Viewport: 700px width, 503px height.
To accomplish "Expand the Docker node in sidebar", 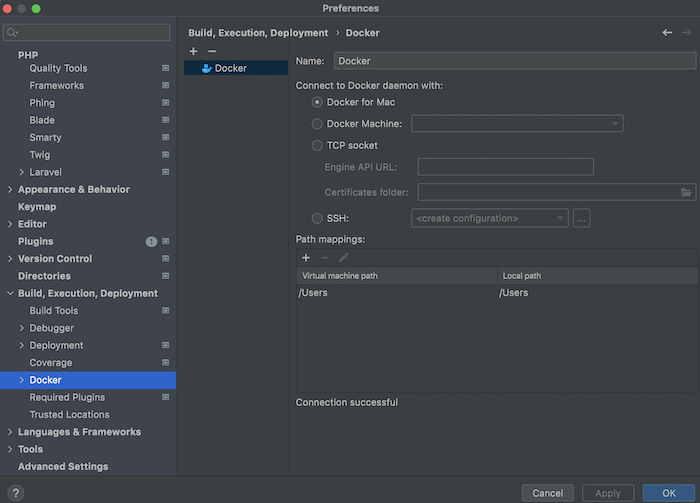I will 21,380.
